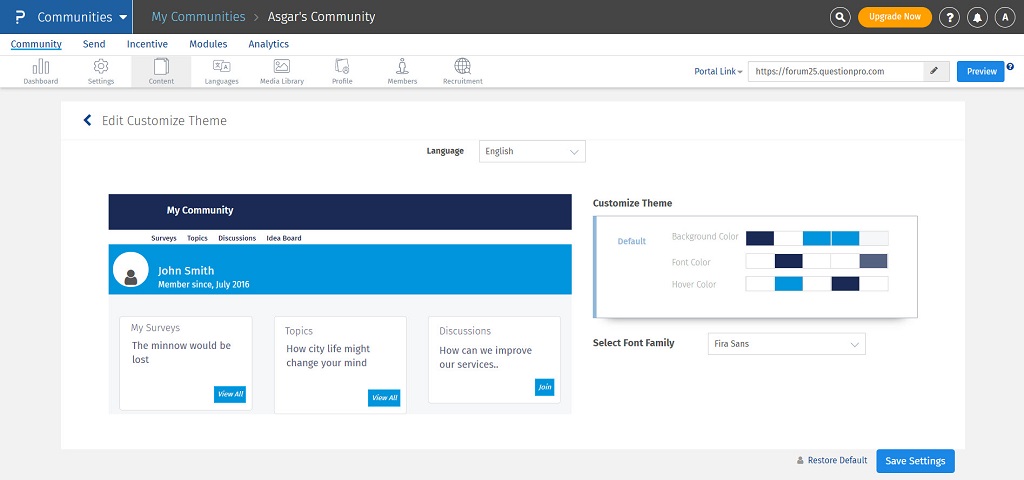Click the search magnifier icon
1024x480 pixels.
tap(841, 17)
